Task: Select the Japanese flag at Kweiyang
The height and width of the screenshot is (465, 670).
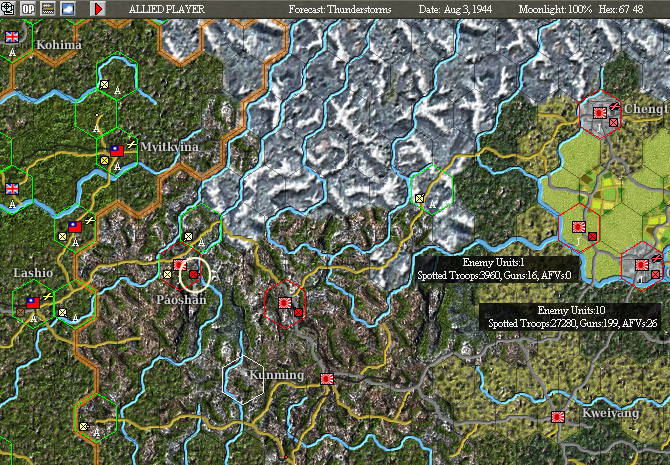Action: [x=558, y=417]
